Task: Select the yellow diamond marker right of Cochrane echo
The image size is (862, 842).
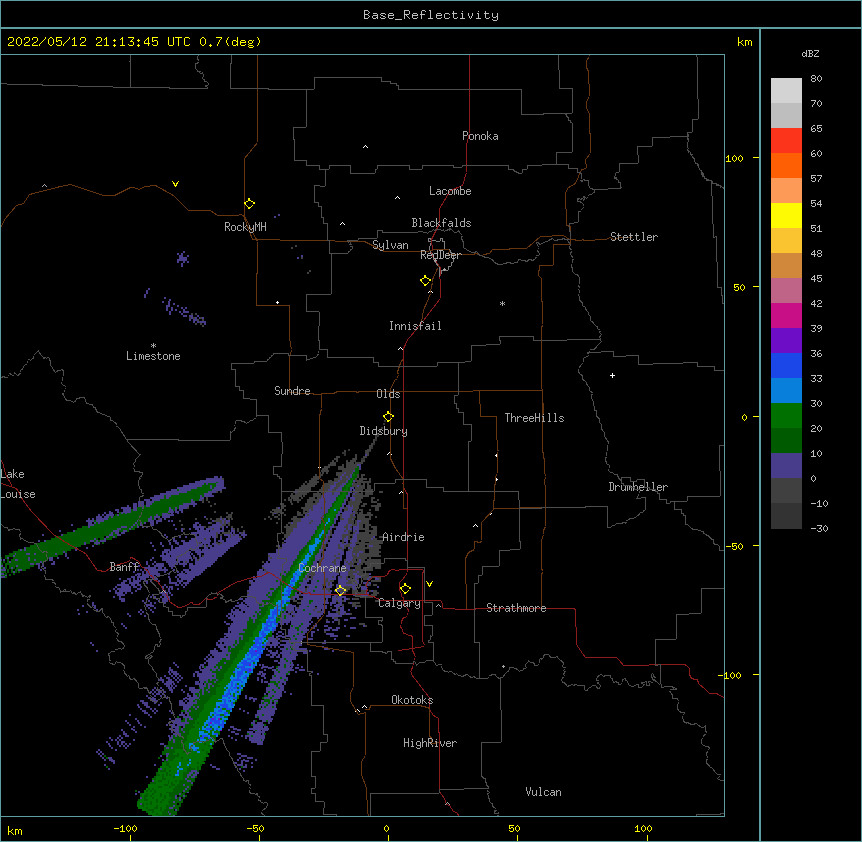Action: click(340, 591)
